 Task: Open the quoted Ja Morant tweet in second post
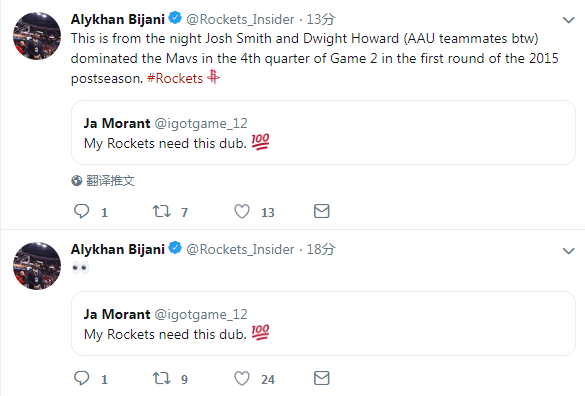click(323, 324)
